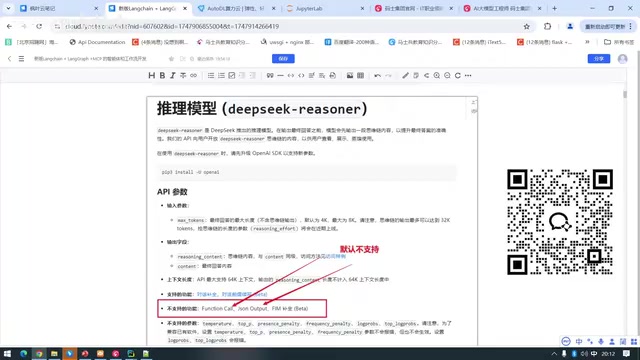Open the taskbar notification center
640x360 pixels.
click(x=627, y=353)
